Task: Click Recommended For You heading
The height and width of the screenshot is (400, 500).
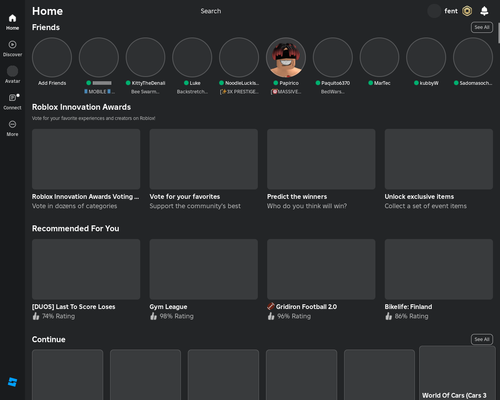Action: 76,228
